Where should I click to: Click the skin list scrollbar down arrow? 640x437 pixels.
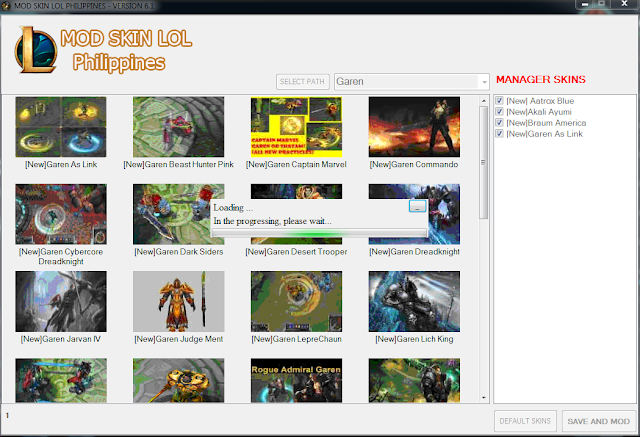484,397
